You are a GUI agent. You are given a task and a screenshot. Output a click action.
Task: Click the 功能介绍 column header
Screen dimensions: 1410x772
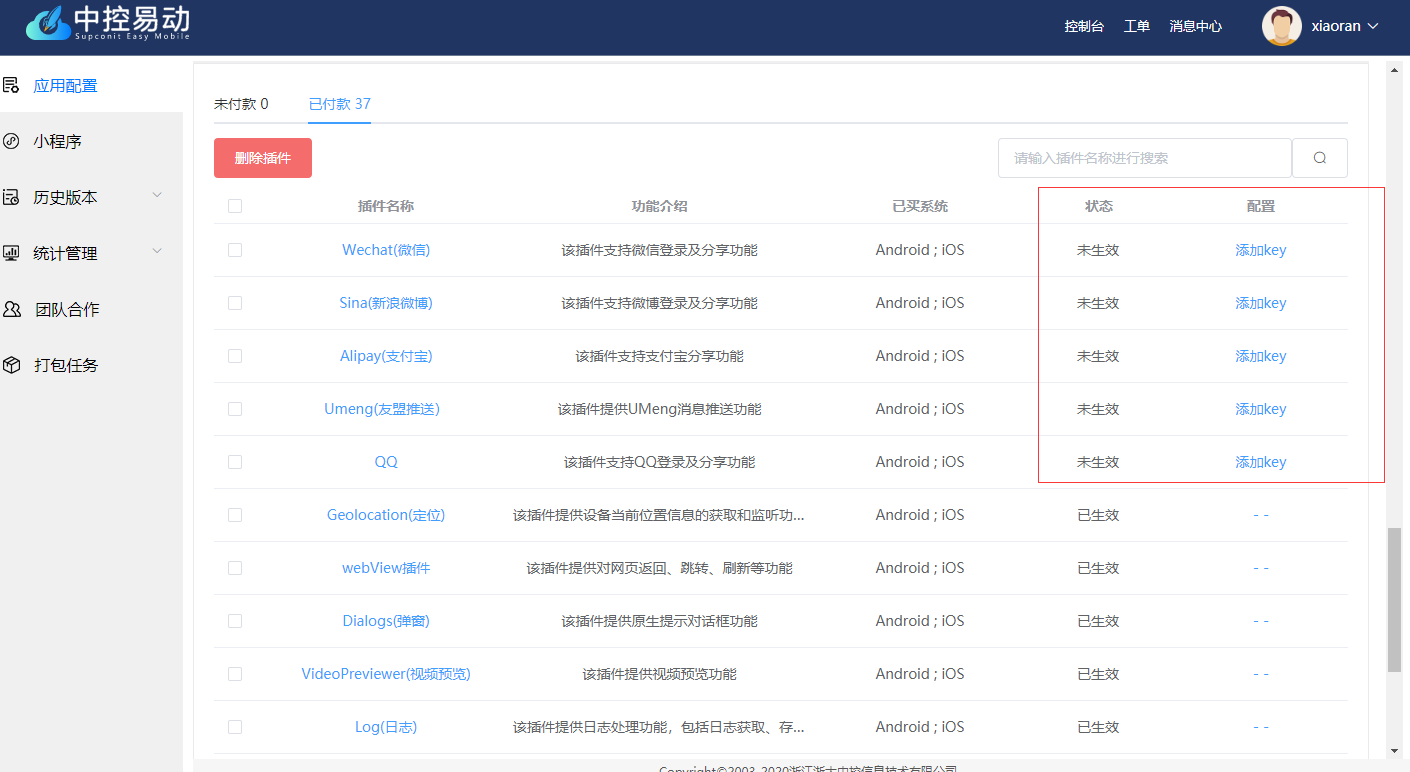pyautogui.click(x=659, y=206)
